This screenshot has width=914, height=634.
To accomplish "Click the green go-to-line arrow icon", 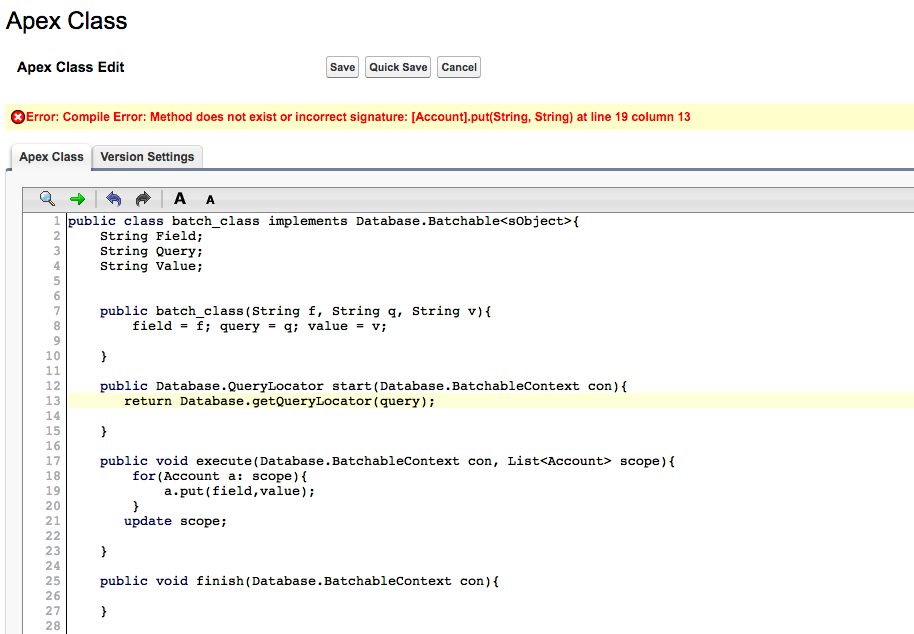I will tap(78, 199).
